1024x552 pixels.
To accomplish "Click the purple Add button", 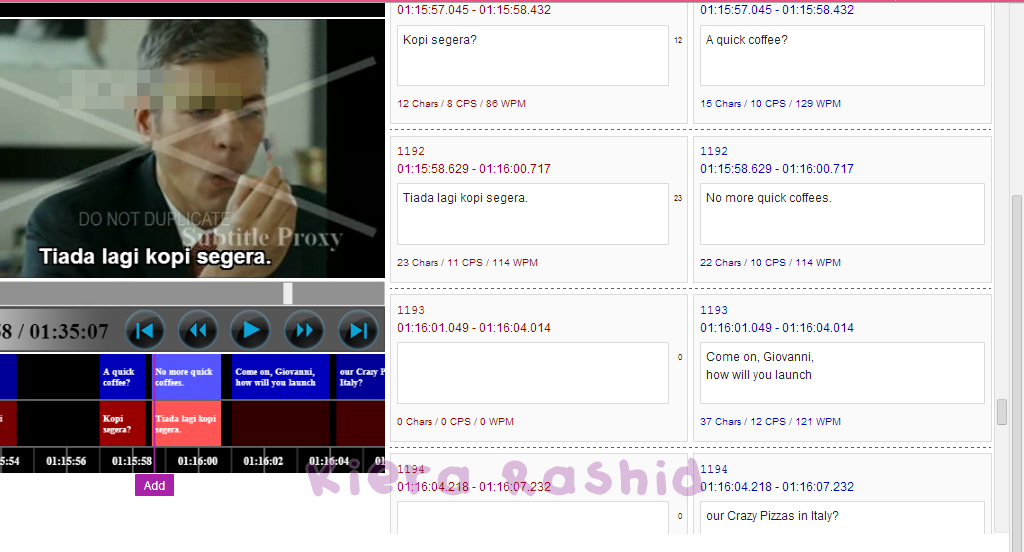I will click(x=154, y=485).
